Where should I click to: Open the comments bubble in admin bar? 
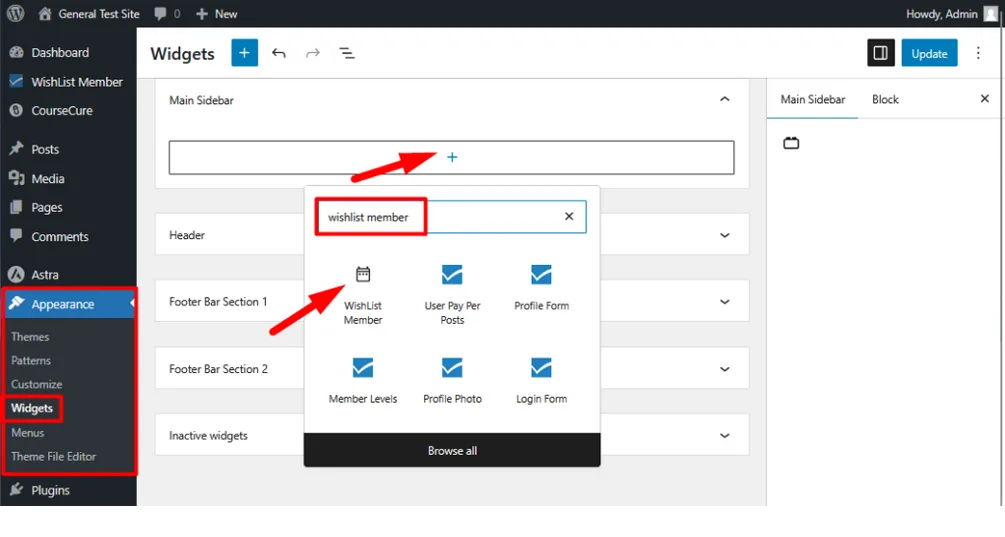pyautogui.click(x=160, y=13)
